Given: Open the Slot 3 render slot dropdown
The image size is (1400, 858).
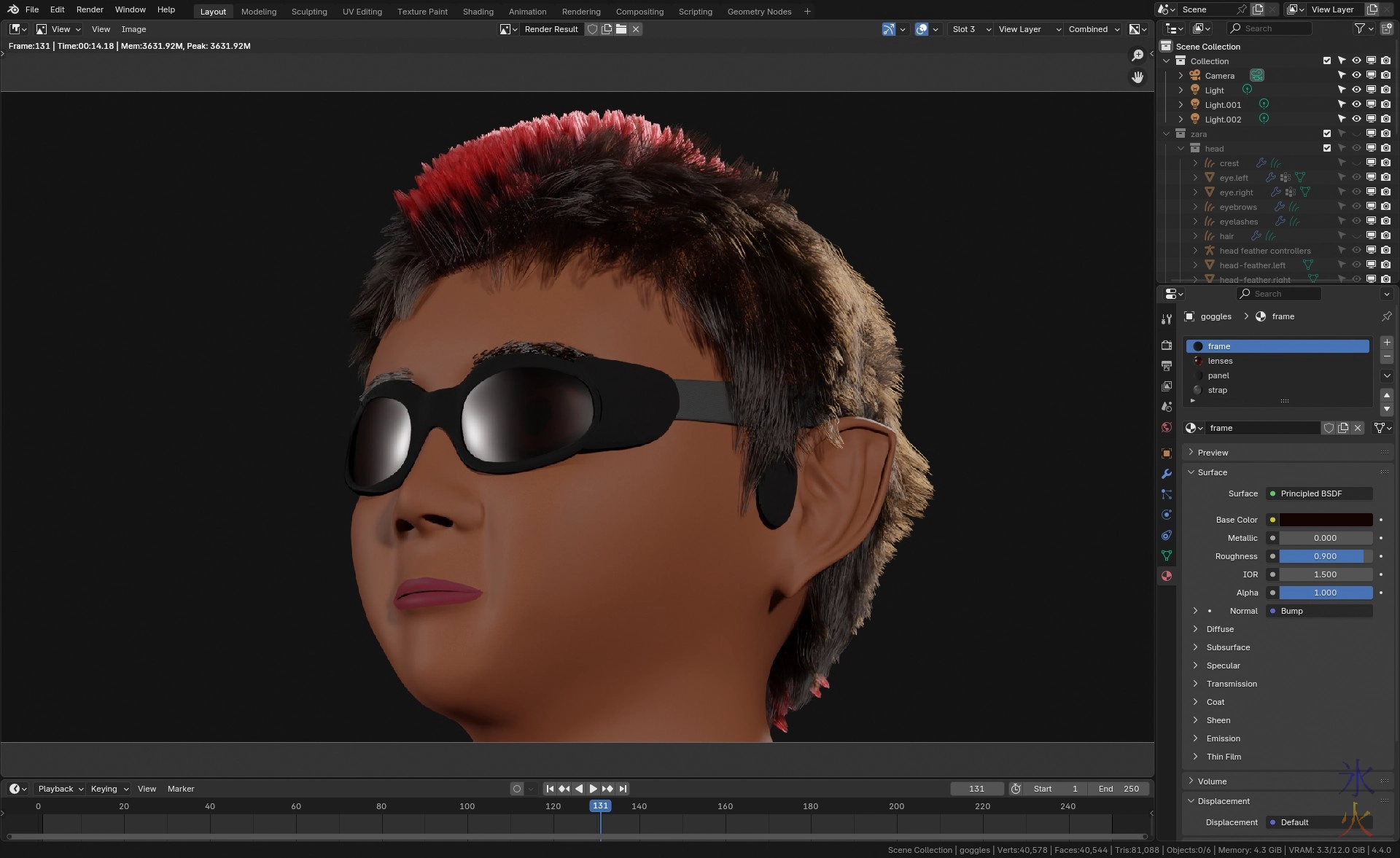Looking at the screenshot, I should pos(971,29).
